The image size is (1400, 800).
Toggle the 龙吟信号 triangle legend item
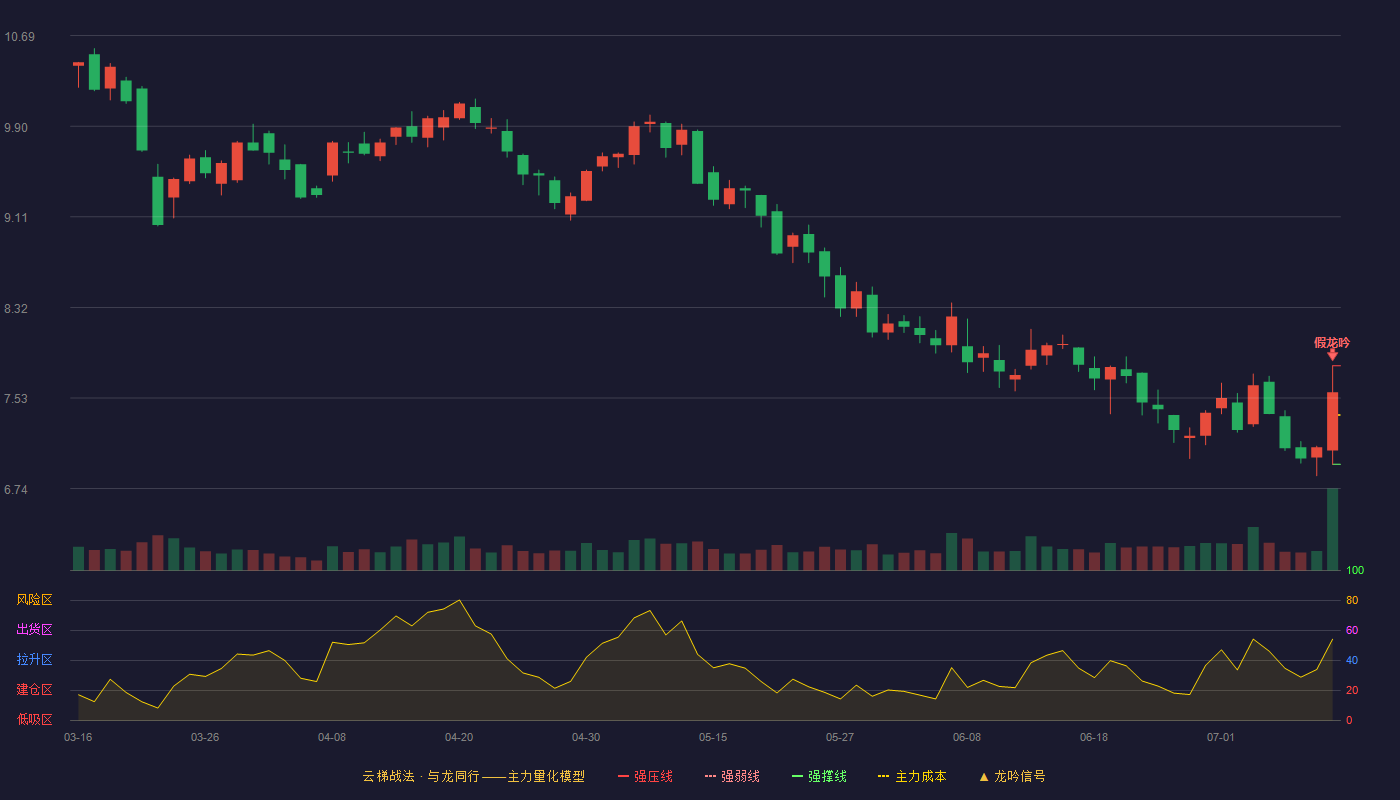pyautogui.click(x=1012, y=776)
